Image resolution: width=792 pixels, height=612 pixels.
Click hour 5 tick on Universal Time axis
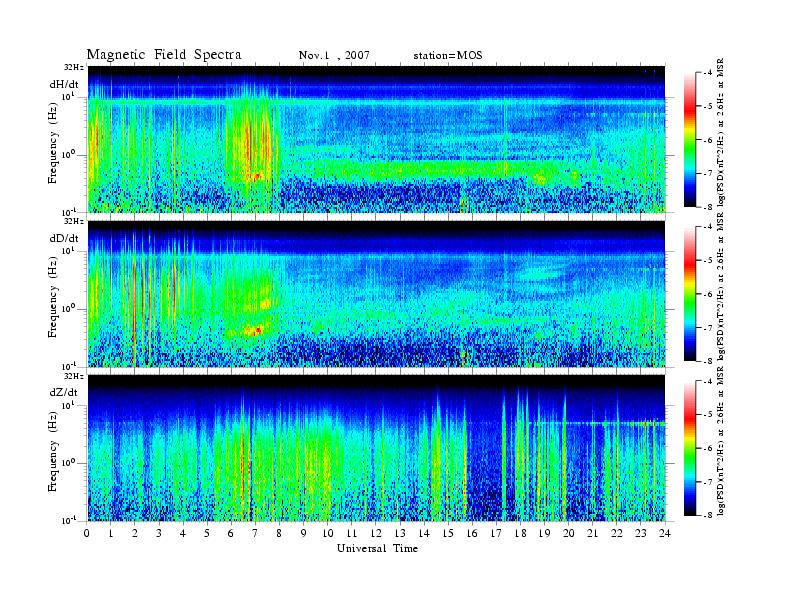click(207, 534)
